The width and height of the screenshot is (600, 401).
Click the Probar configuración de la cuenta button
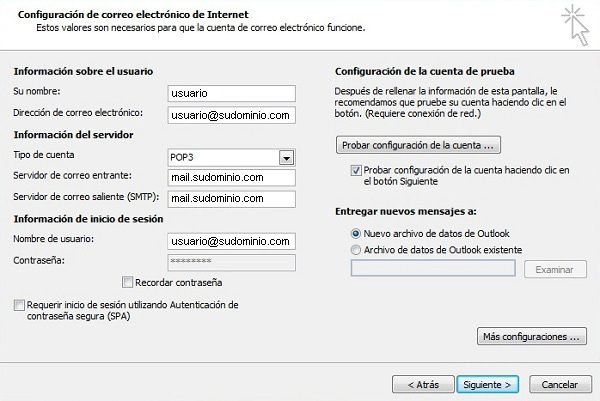click(x=418, y=145)
